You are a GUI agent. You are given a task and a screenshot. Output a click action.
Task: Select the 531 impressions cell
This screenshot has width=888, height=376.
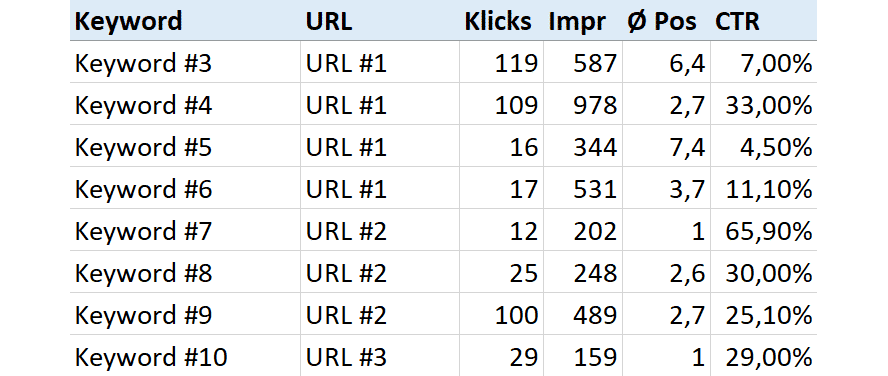583,188
